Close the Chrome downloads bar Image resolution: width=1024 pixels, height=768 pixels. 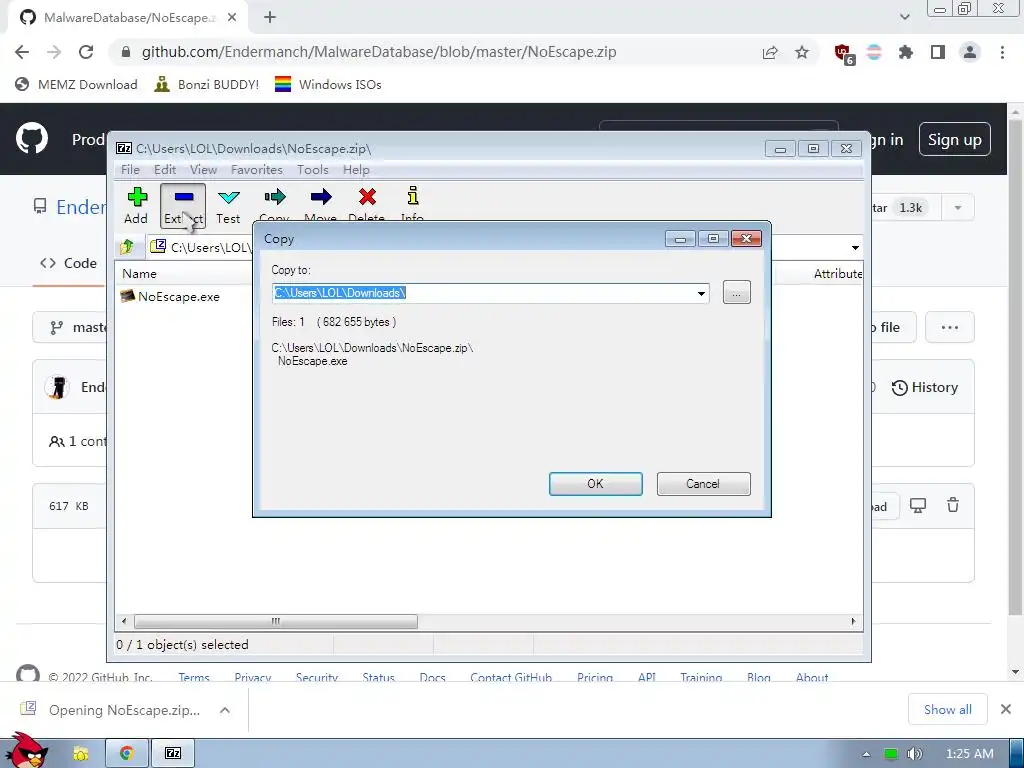1006,709
